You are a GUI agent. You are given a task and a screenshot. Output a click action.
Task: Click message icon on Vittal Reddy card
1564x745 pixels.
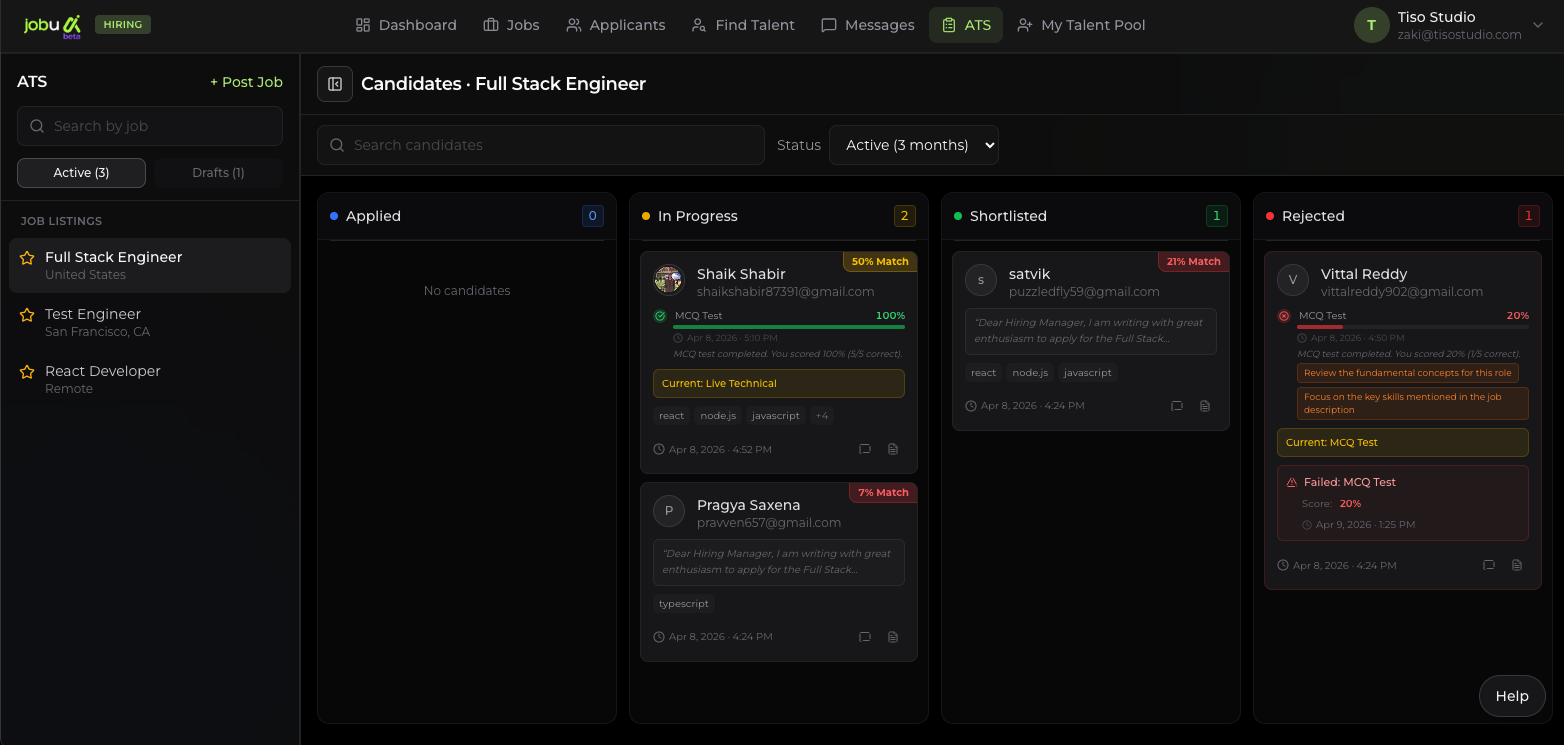point(1489,565)
